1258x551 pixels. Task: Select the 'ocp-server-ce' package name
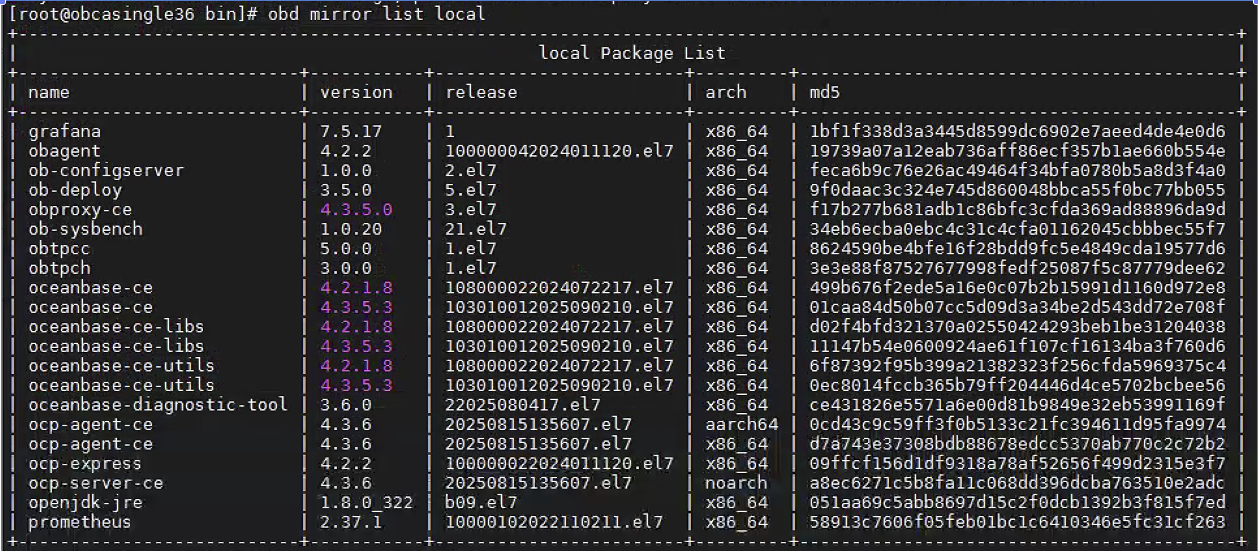pos(96,482)
